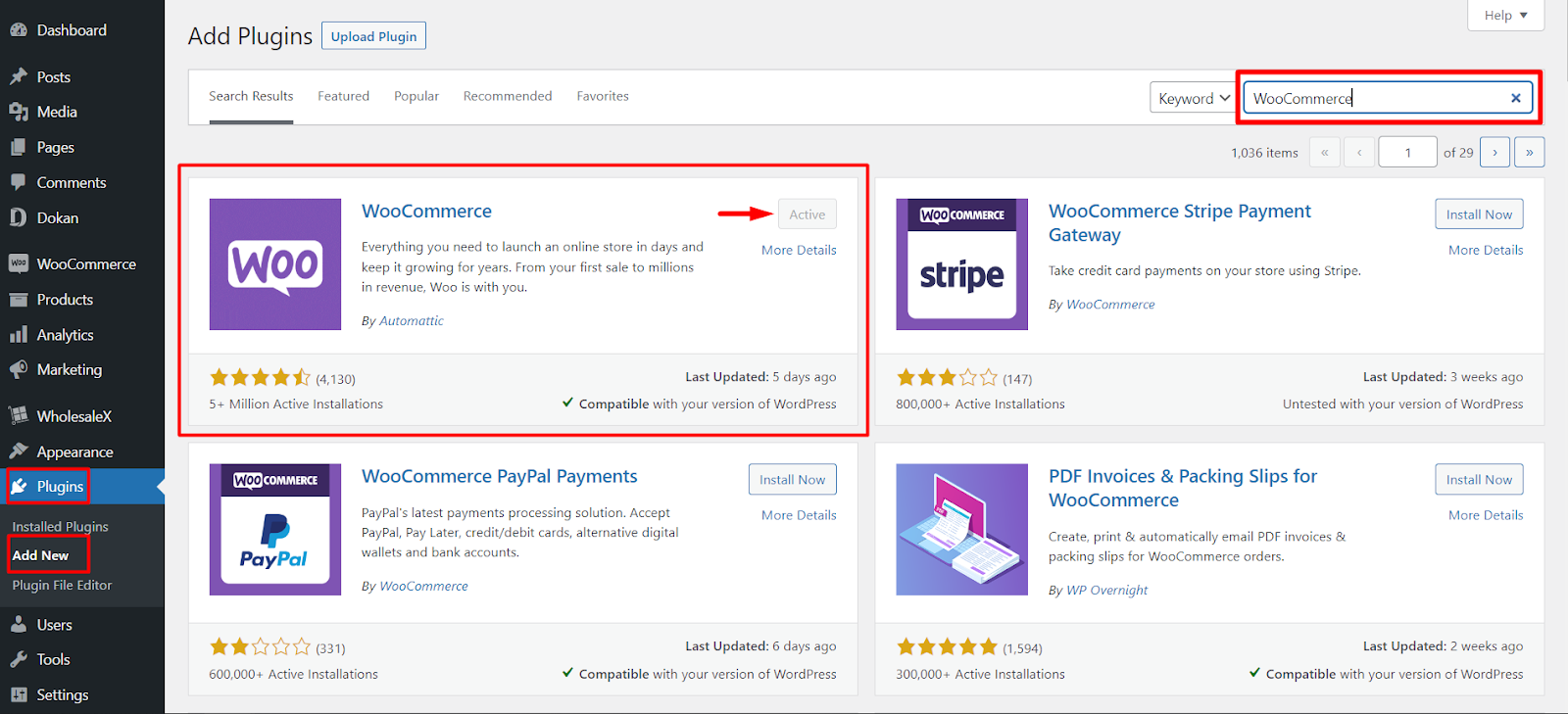The image size is (1568, 714).
Task: Open More Details for Stripe Gateway
Action: 1486,250
